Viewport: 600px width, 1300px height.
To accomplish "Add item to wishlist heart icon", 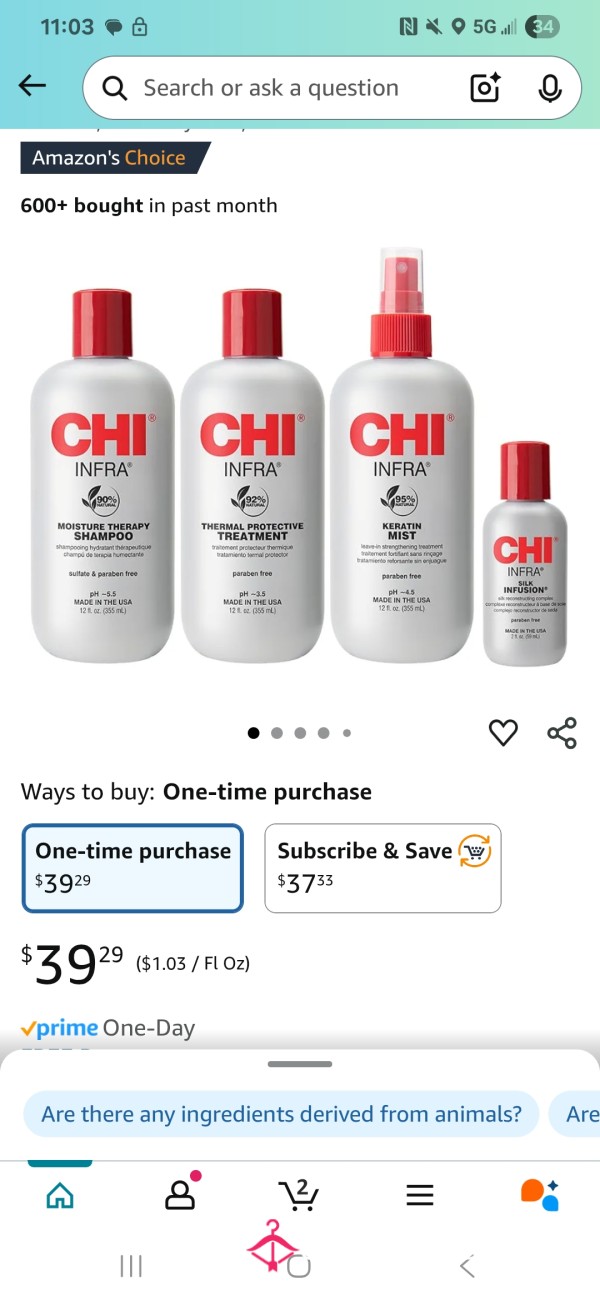I will coord(503,733).
